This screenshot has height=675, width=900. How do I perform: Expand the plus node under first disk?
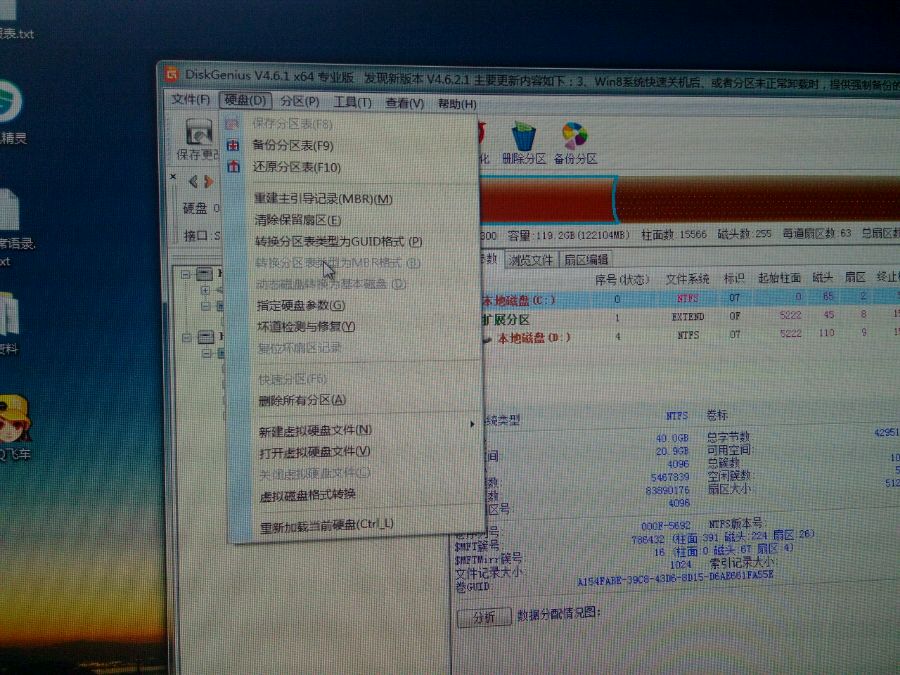[x=205, y=290]
